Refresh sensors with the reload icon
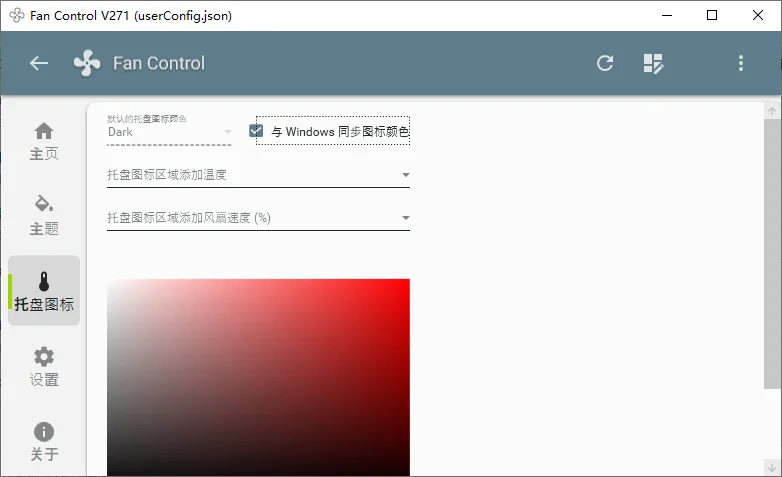The height and width of the screenshot is (477, 782). tap(604, 63)
